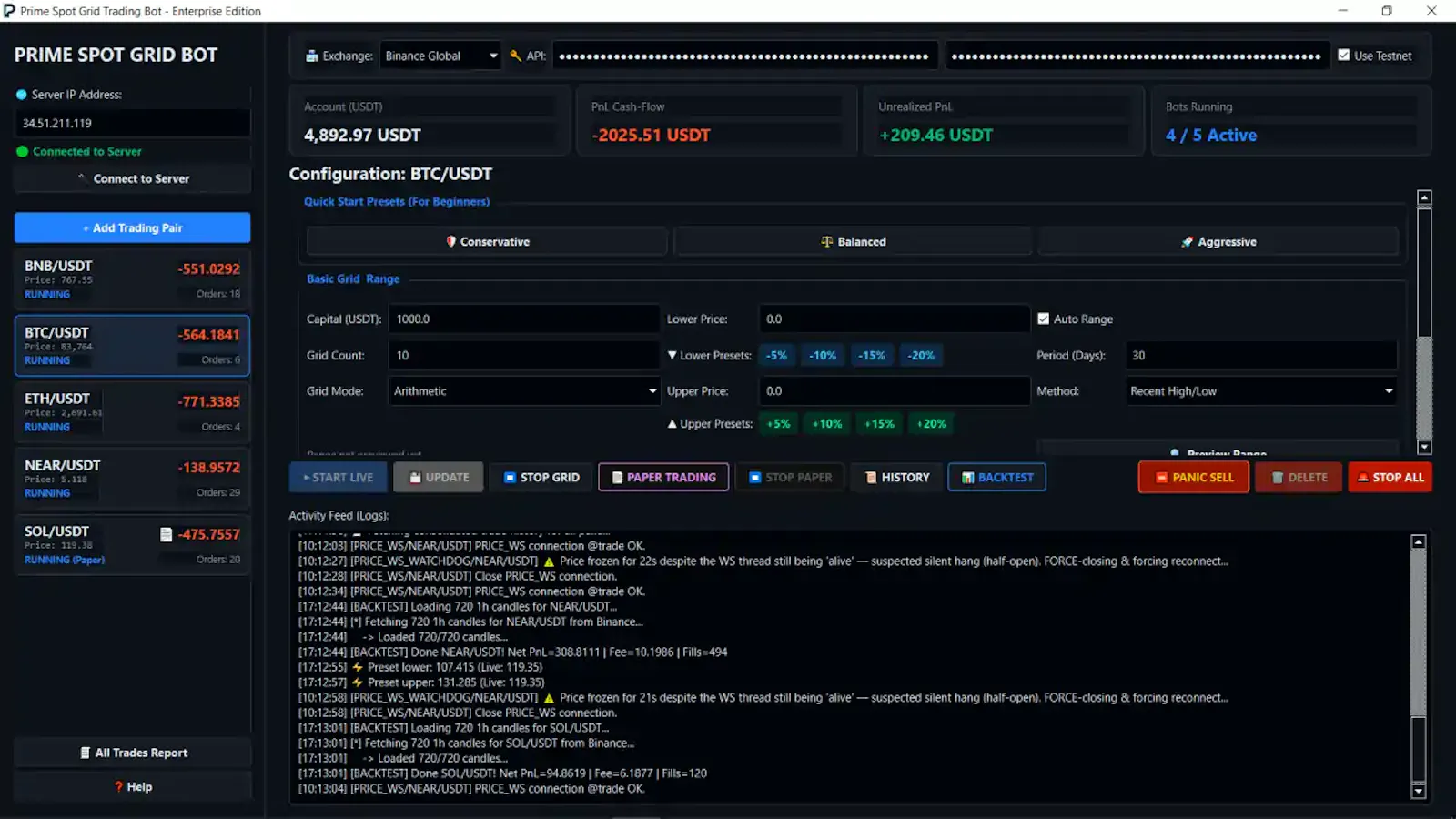Open the Grid Mode Arithmetic dropdown

[524, 391]
